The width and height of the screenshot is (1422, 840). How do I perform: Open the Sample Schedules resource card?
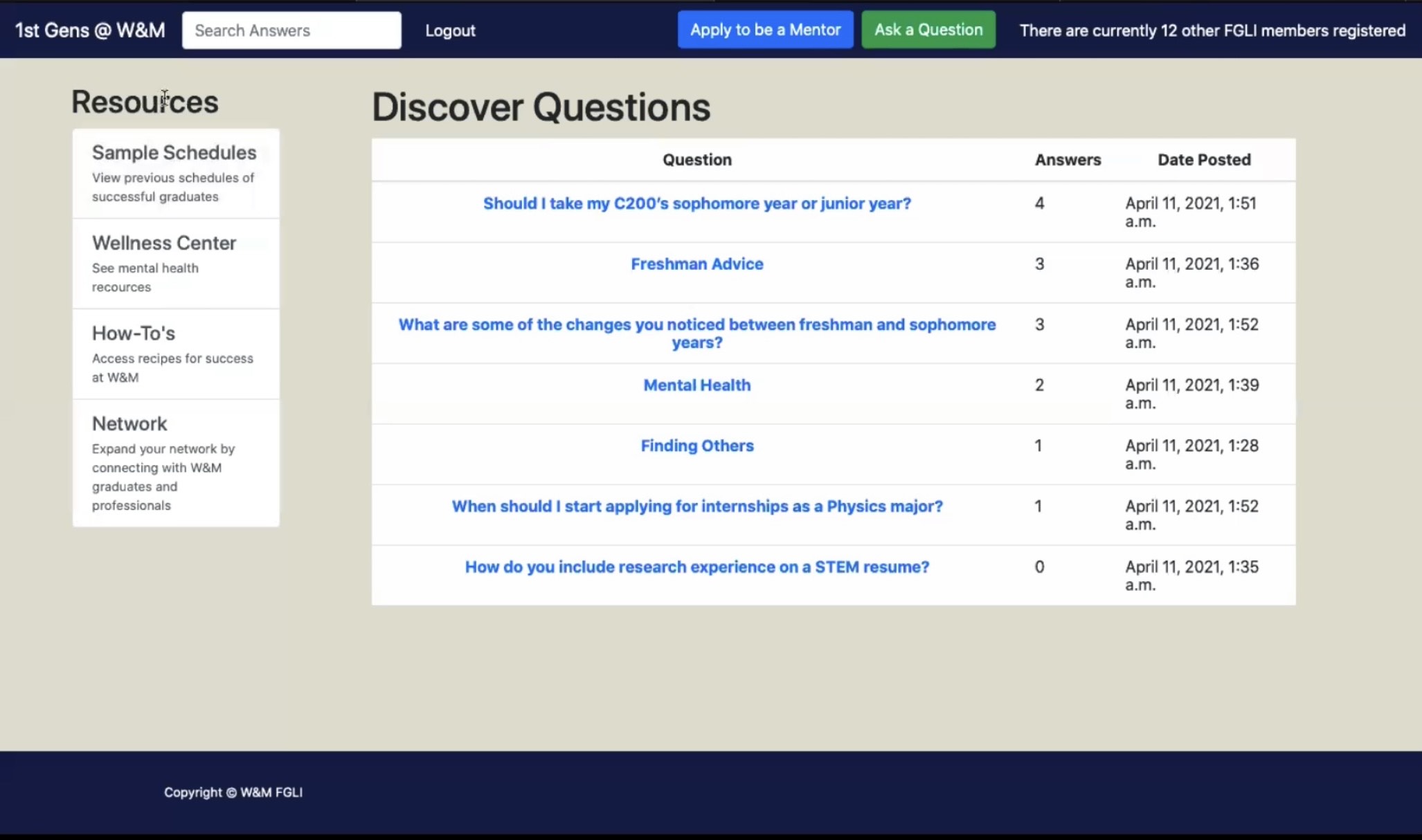click(x=174, y=172)
